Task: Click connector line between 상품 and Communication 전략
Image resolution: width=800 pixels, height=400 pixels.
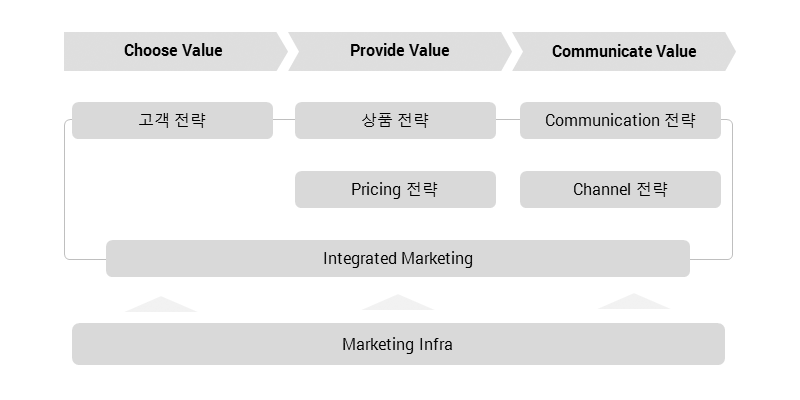Action: pos(508,120)
